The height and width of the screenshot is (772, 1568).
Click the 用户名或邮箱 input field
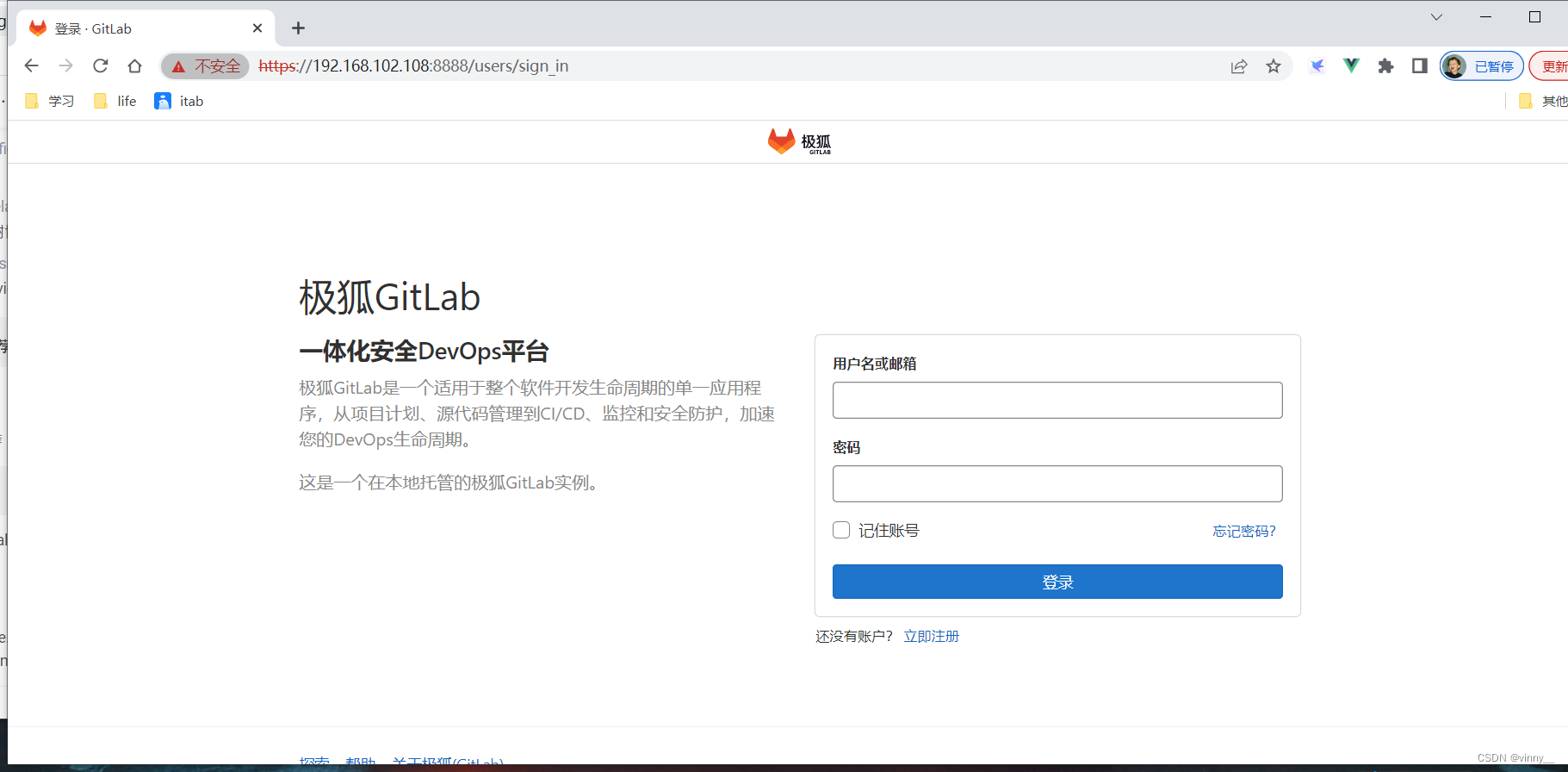click(1057, 401)
